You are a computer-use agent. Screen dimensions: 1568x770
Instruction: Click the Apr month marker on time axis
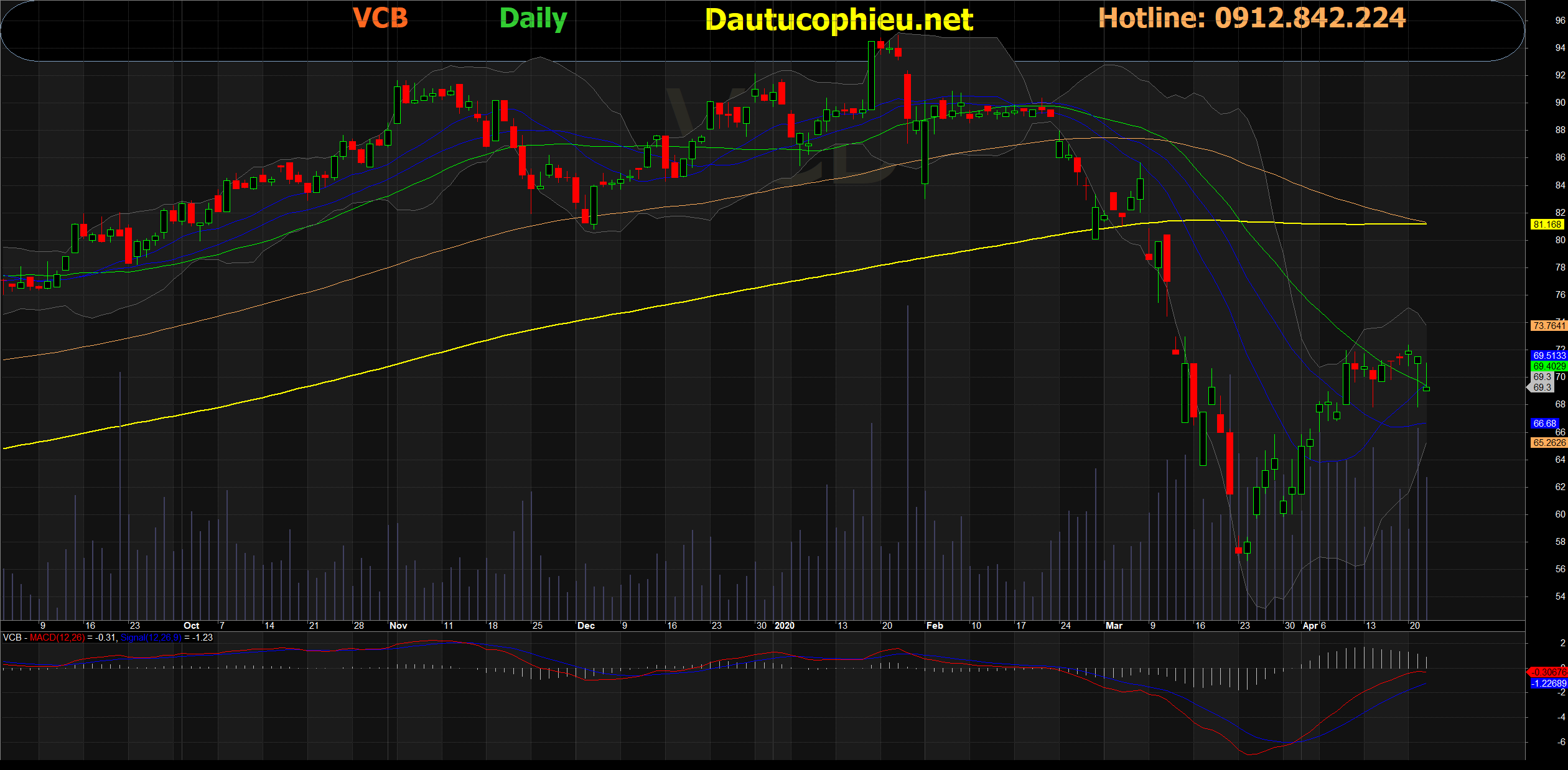point(1310,626)
